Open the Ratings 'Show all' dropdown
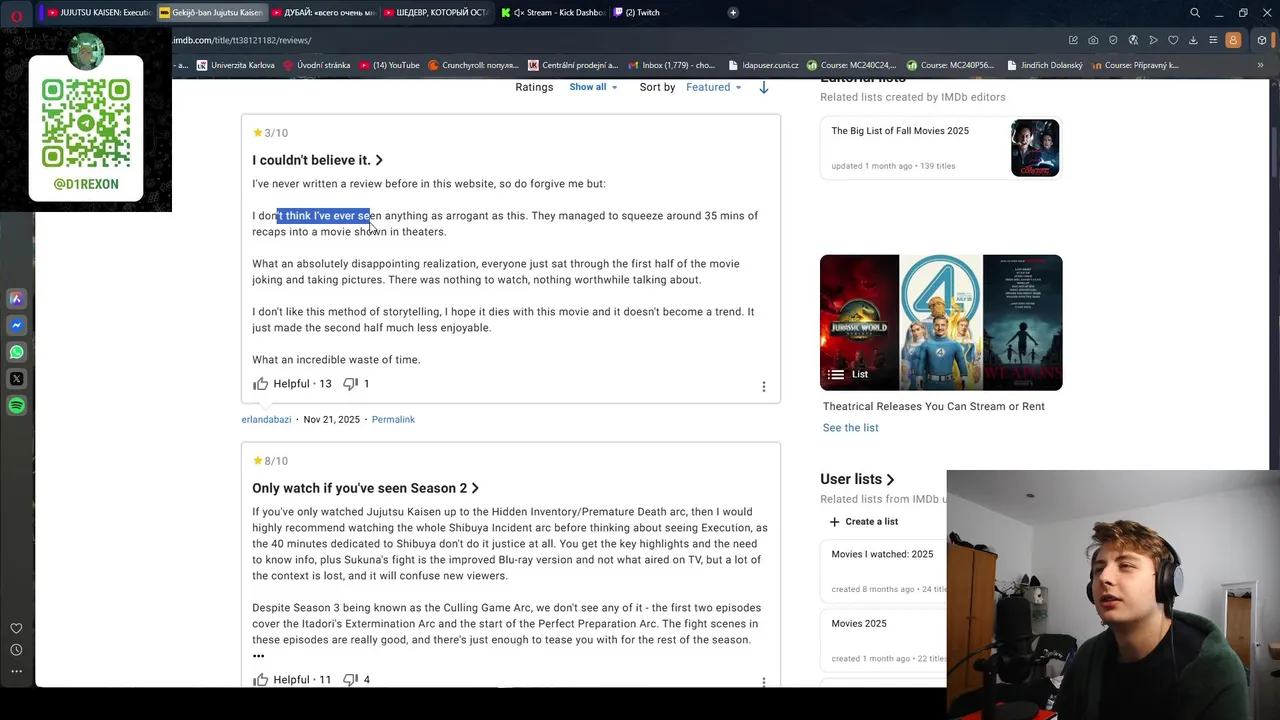Image resolution: width=1280 pixels, height=720 pixels. click(x=593, y=87)
